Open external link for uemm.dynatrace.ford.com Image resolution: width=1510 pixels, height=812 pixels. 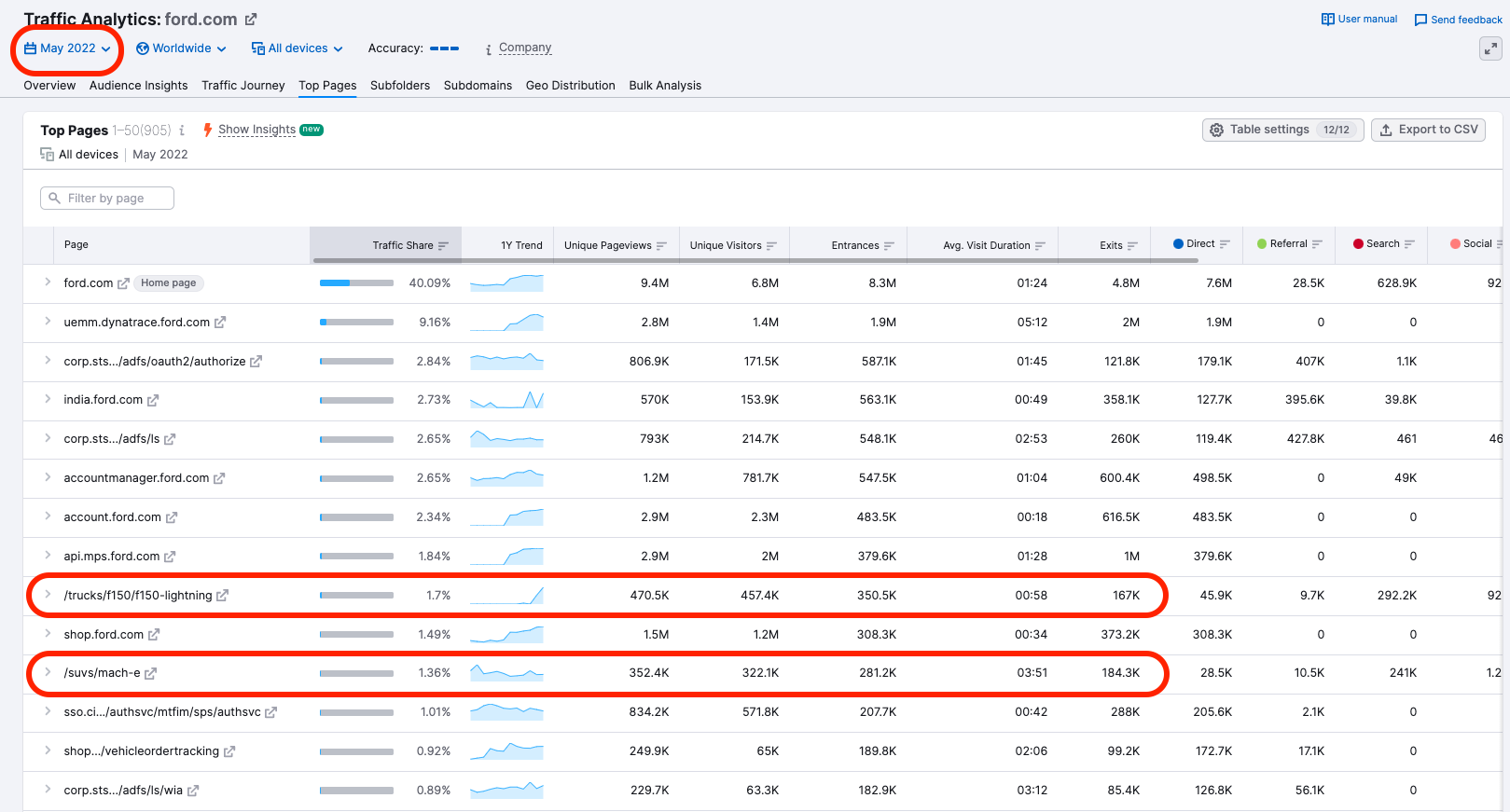point(220,323)
